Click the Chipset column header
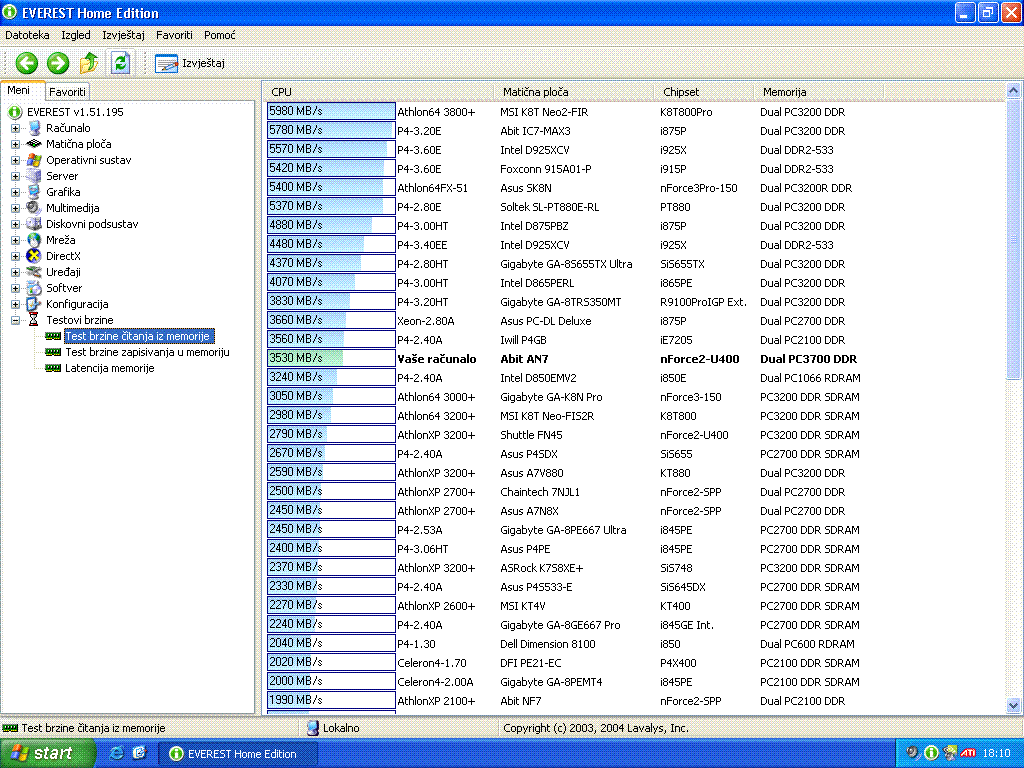This screenshot has height=768, width=1024. tap(681, 92)
